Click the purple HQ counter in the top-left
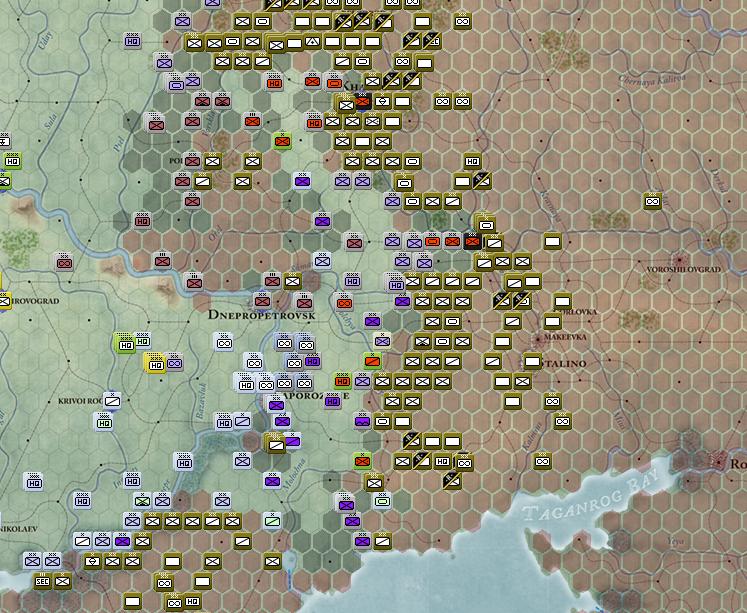 click(132, 41)
